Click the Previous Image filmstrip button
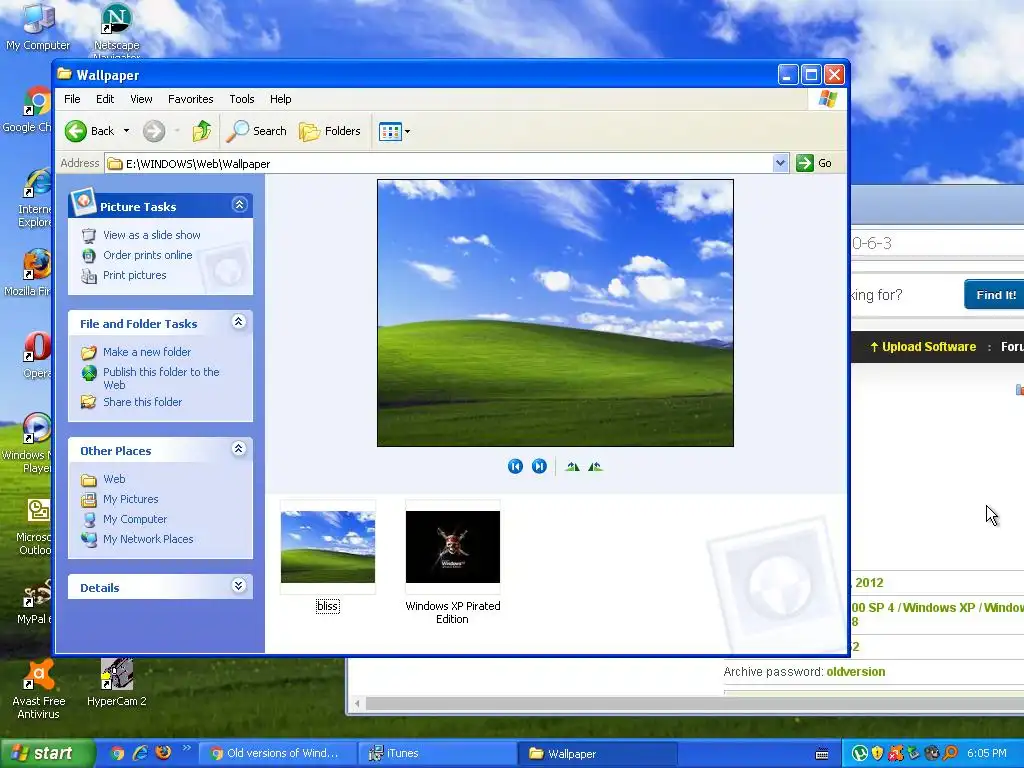This screenshot has width=1024, height=768. tap(515, 466)
